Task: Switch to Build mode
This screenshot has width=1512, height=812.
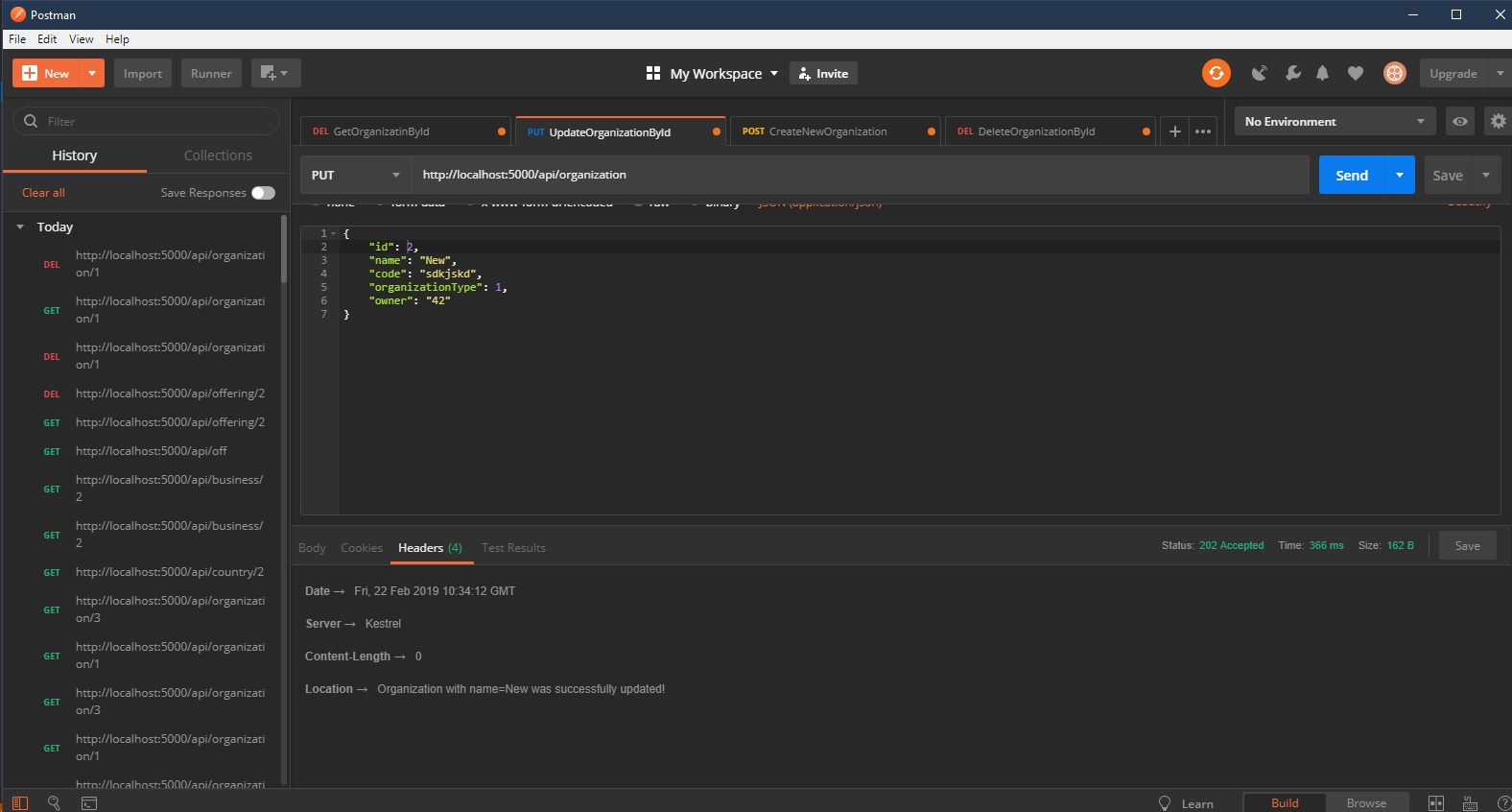Action: pyautogui.click(x=1285, y=802)
